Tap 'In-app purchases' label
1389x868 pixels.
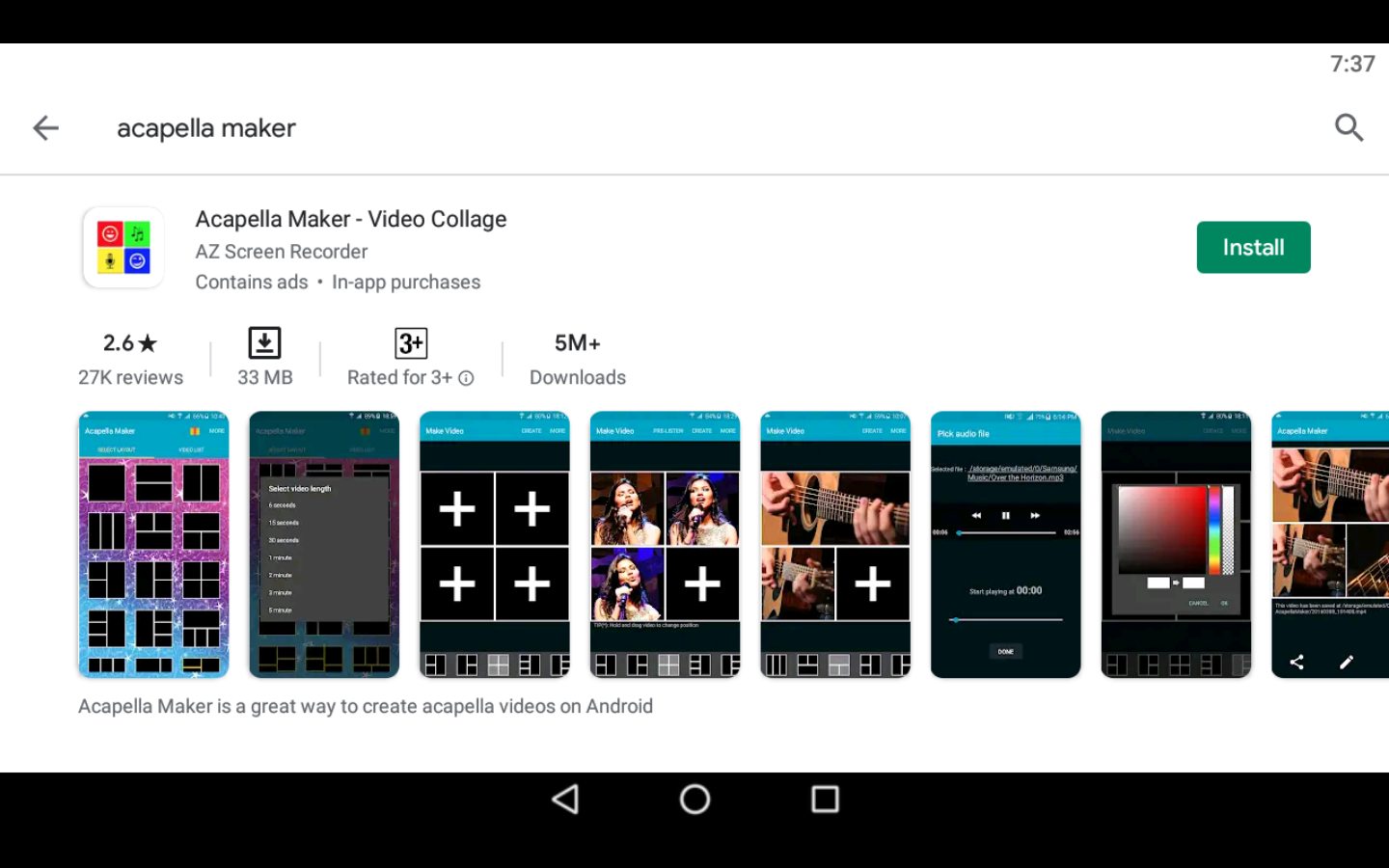(406, 283)
